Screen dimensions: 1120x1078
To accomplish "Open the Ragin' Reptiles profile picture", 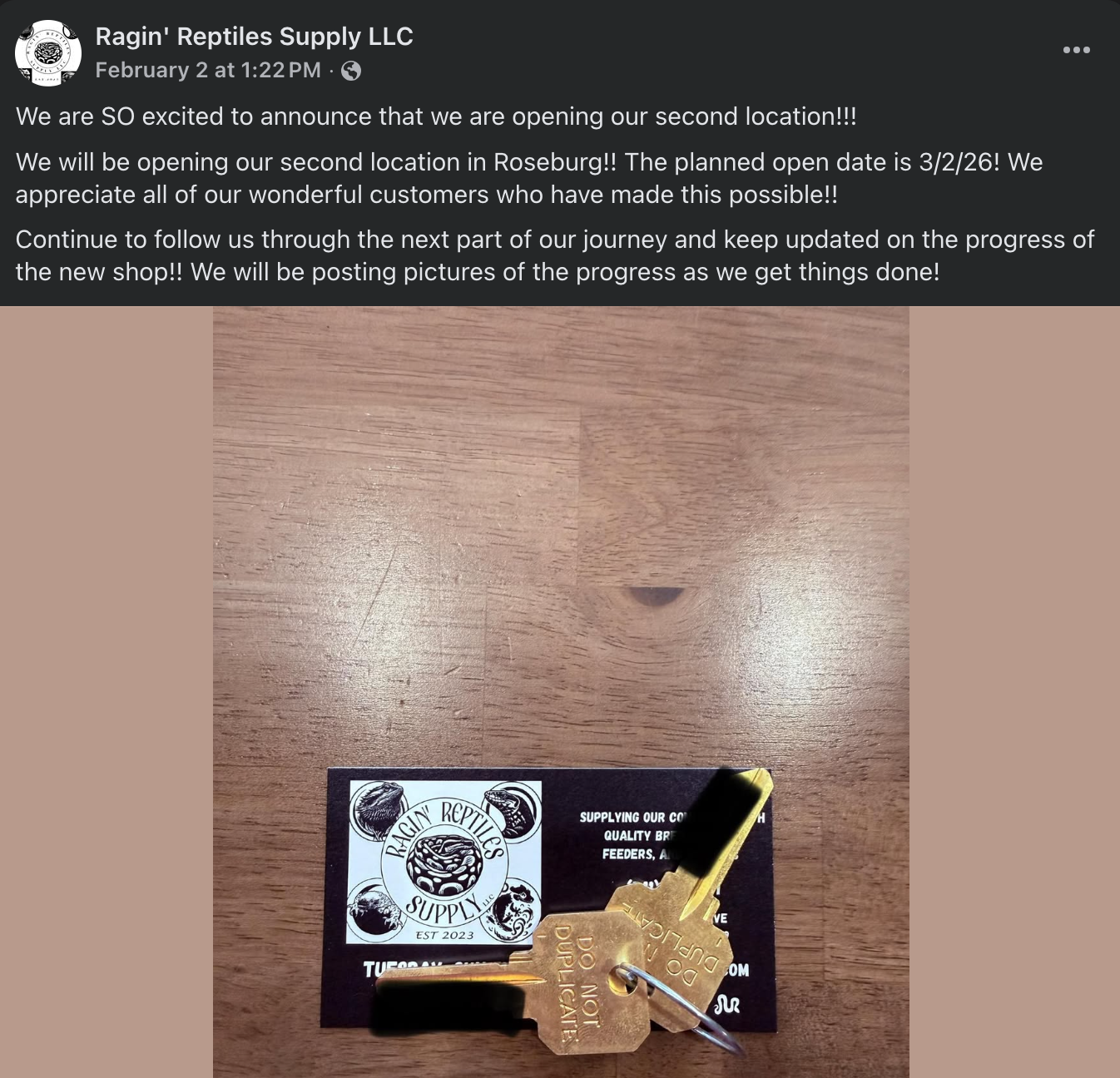I will coord(48,53).
